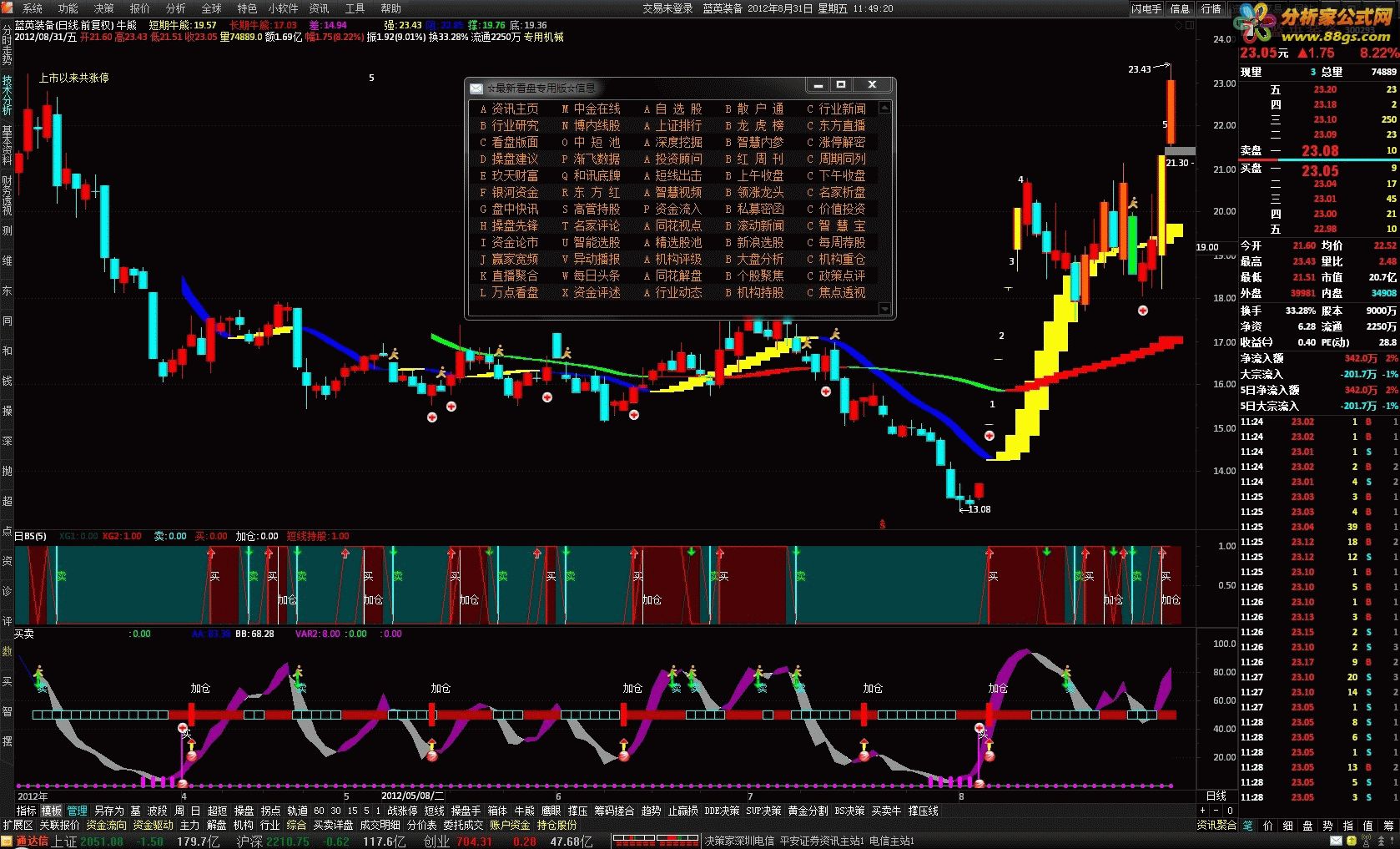The height and width of the screenshot is (849, 1400).
Task: Click the app logo icon at top-left
Action: [8, 8]
